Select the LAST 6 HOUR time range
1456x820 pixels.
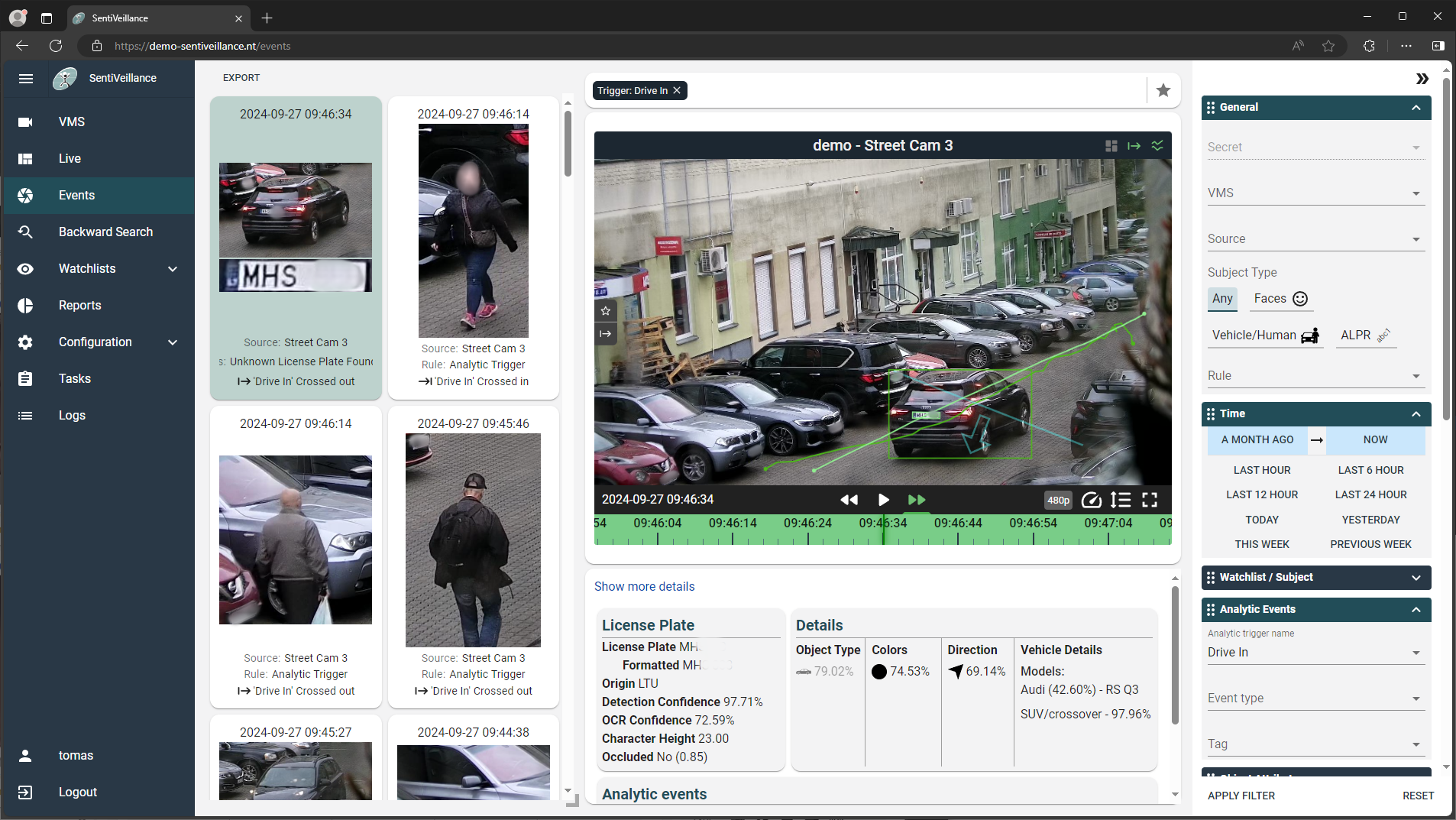point(1370,471)
